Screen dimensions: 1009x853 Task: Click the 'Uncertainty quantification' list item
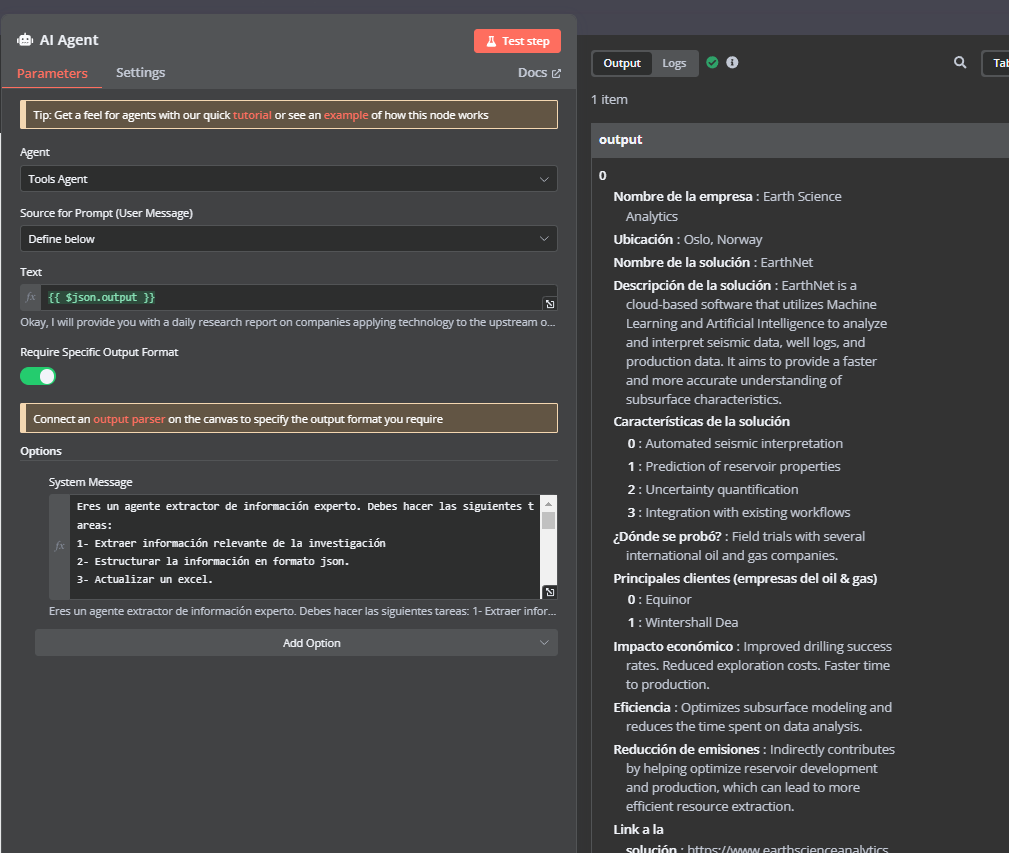click(721, 490)
